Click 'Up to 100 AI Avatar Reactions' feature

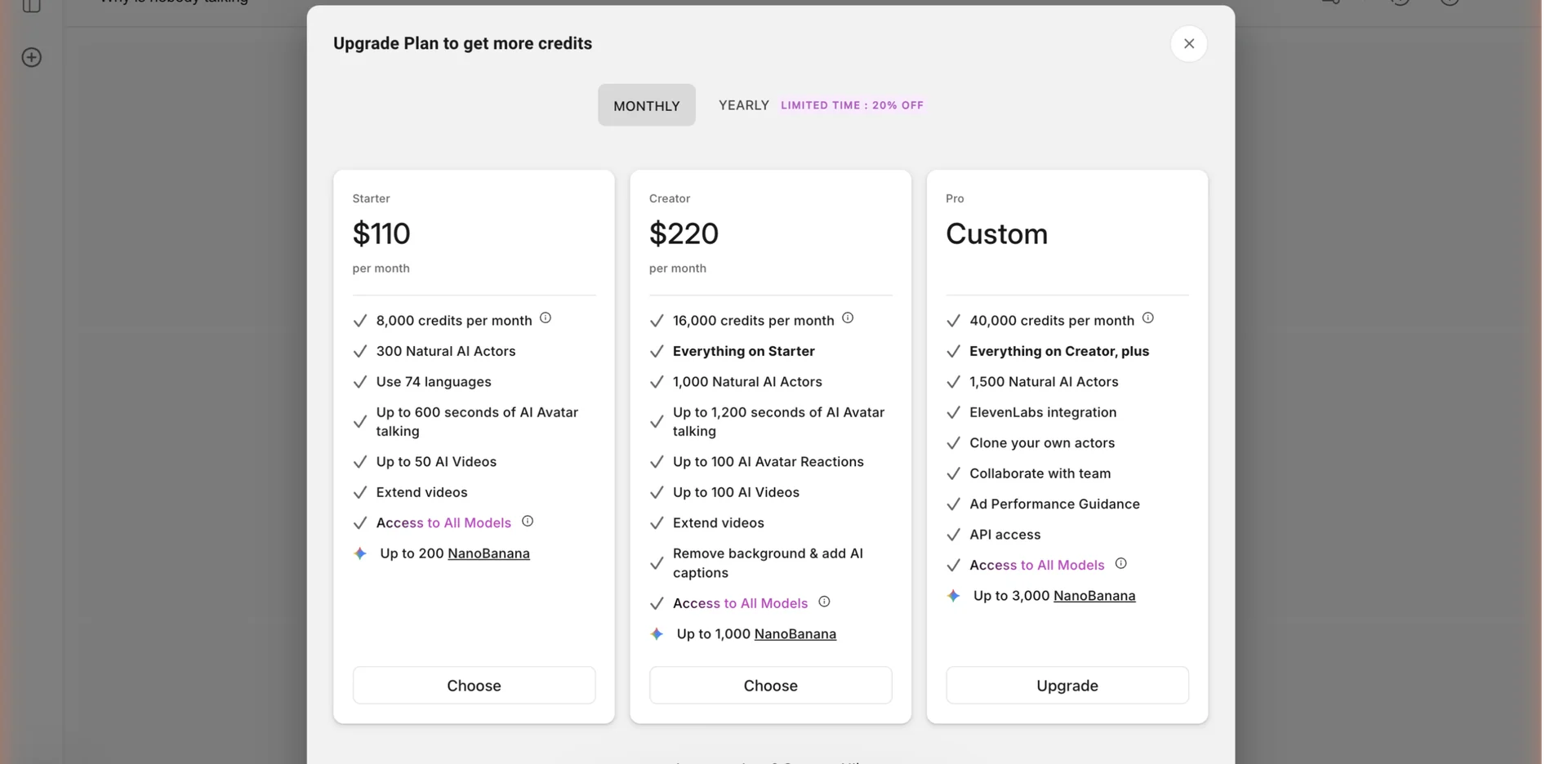pyautogui.click(x=768, y=462)
